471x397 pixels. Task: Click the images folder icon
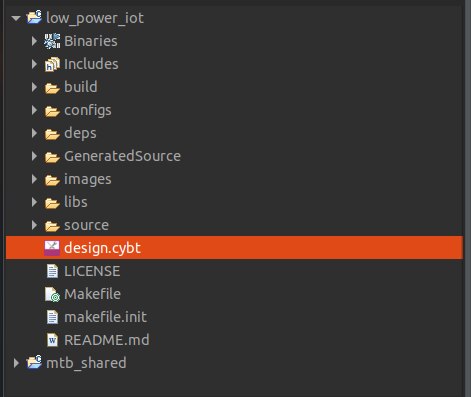click(52, 180)
